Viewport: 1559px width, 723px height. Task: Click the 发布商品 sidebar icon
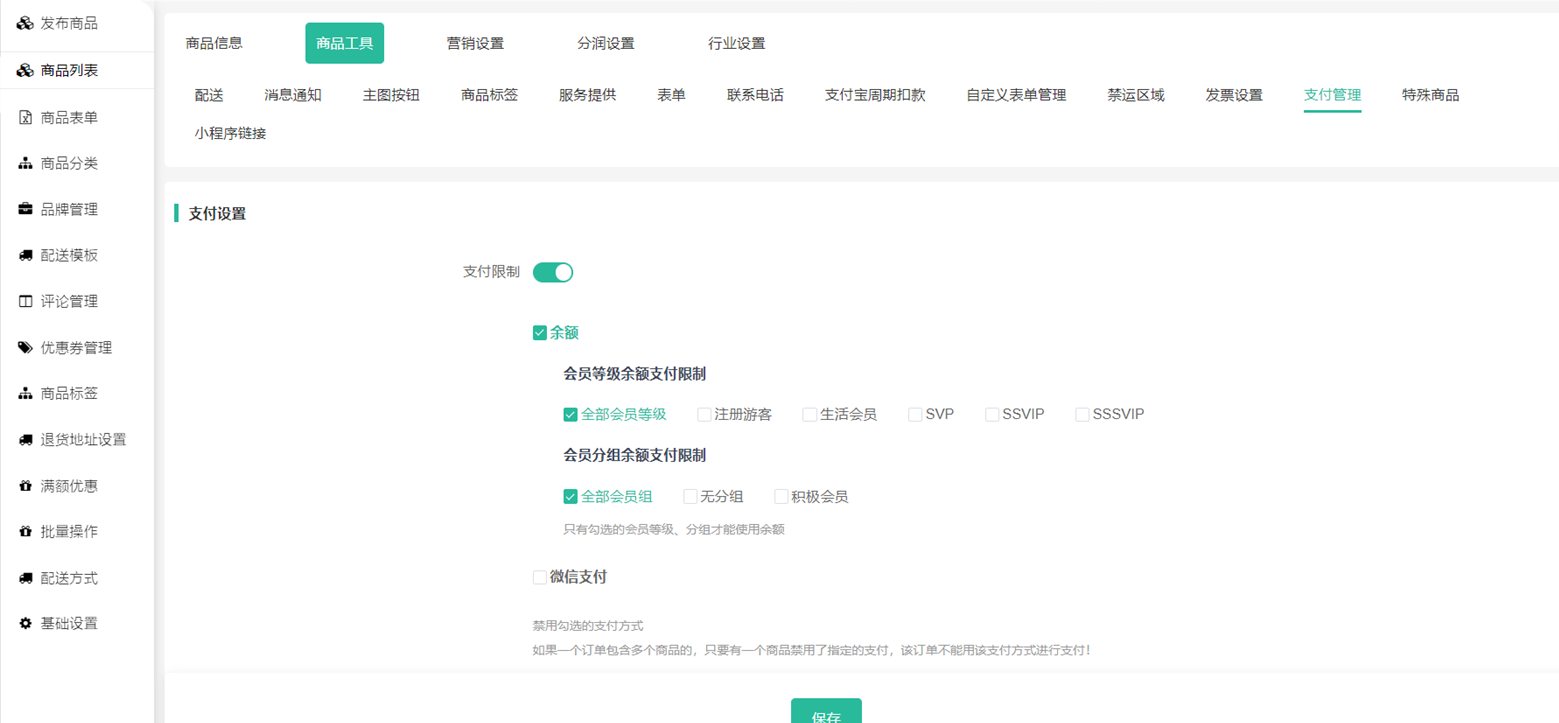click(x=26, y=23)
